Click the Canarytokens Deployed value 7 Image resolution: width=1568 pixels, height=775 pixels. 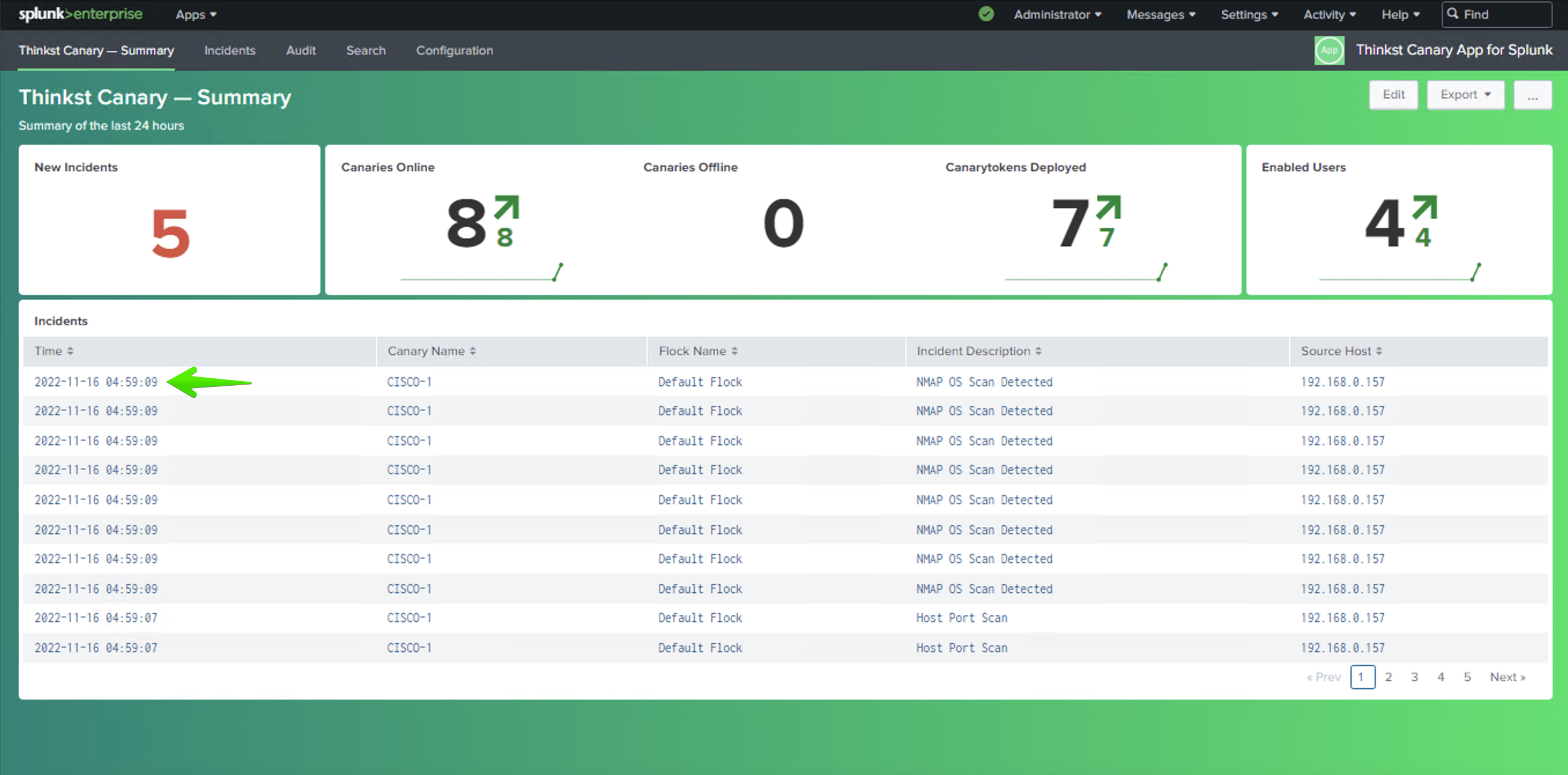1071,223
